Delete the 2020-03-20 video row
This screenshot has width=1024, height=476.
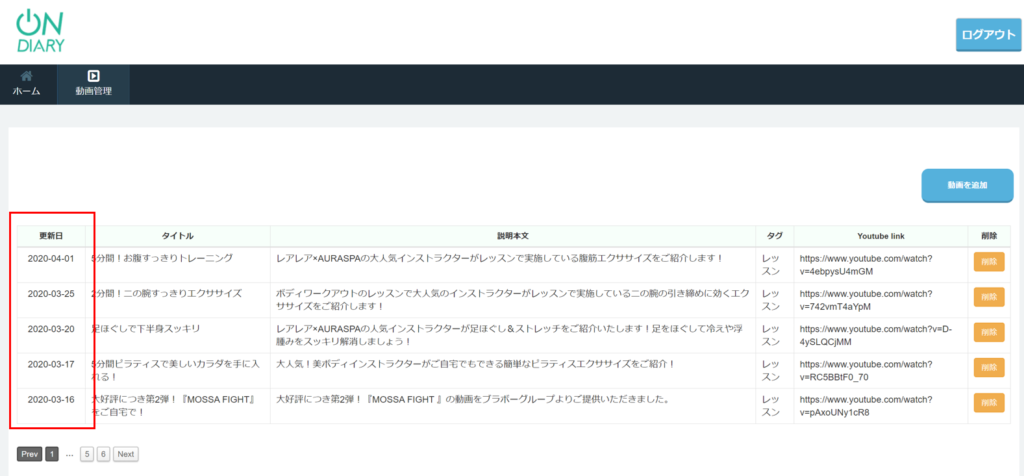click(x=988, y=331)
